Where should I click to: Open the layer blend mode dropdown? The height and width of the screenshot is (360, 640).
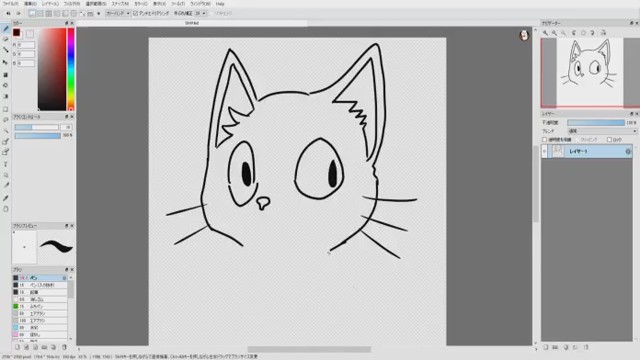(x=602, y=131)
